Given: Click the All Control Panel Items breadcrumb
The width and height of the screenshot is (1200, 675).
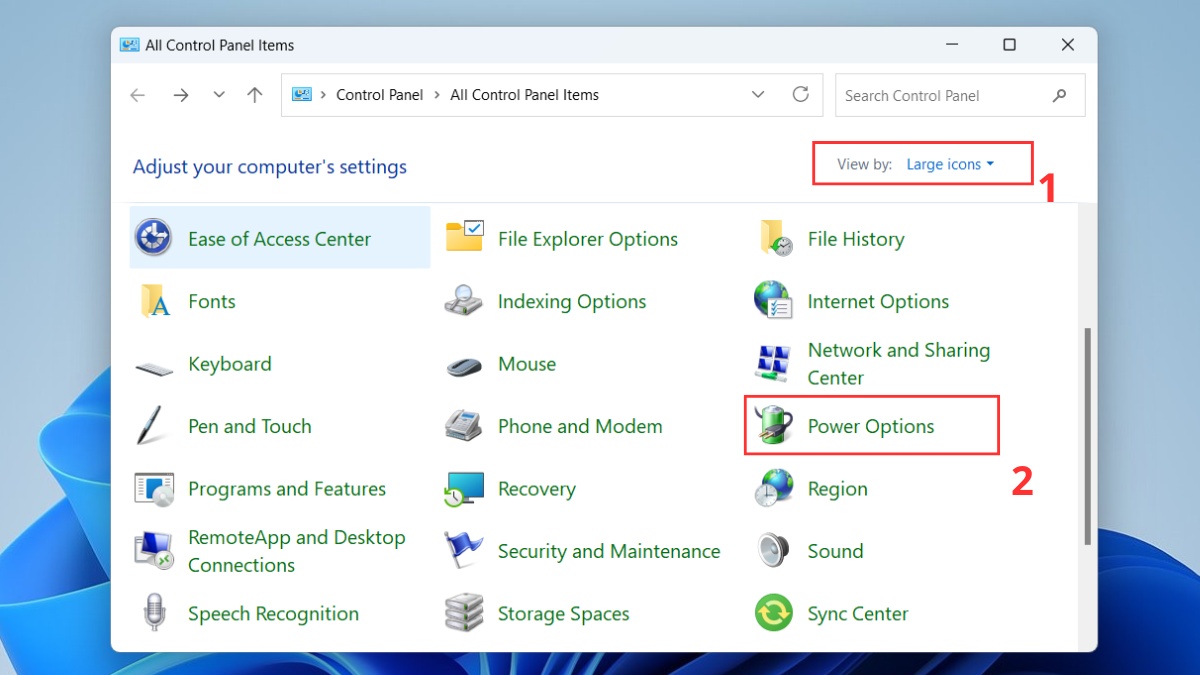Looking at the screenshot, I should pyautogui.click(x=524, y=95).
